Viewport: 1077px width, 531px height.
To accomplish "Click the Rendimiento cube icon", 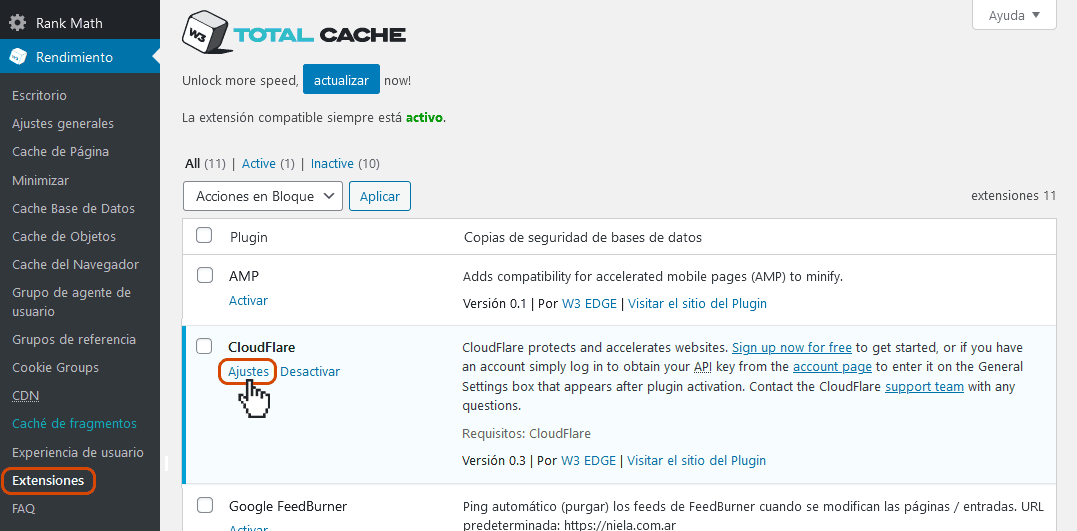I will click(x=18, y=57).
